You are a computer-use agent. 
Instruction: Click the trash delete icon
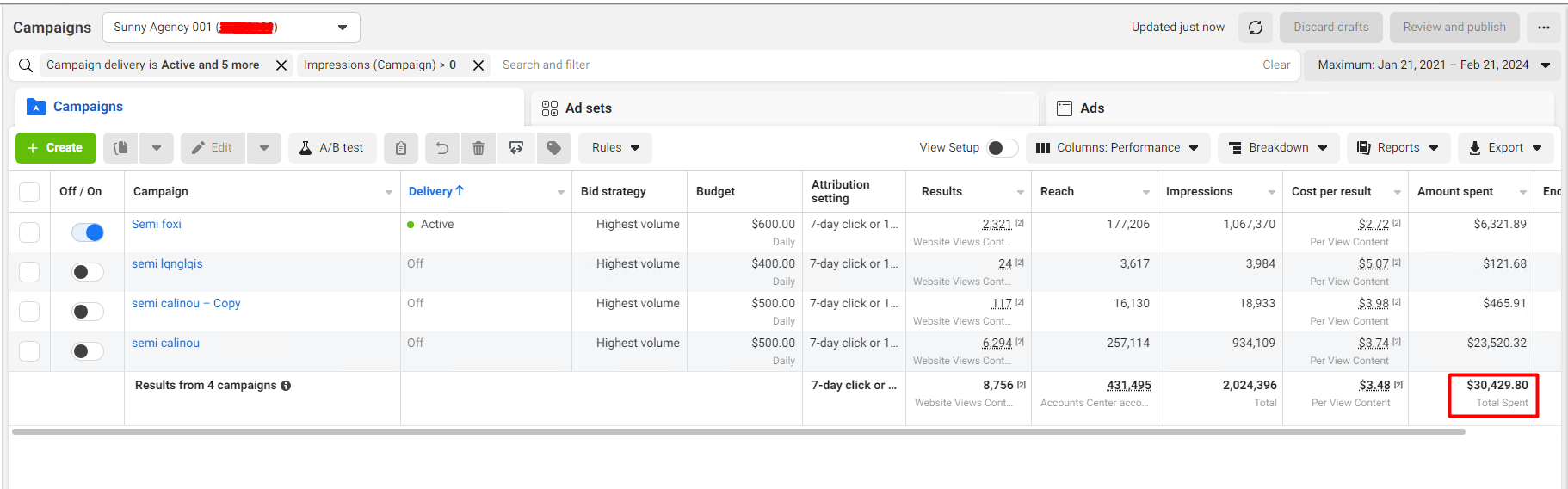[478, 148]
